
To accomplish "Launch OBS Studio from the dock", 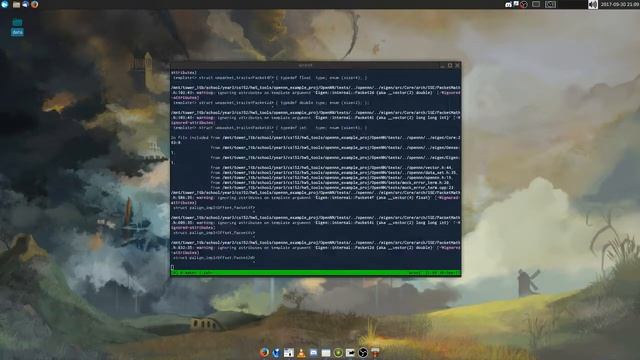I will [363, 353].
